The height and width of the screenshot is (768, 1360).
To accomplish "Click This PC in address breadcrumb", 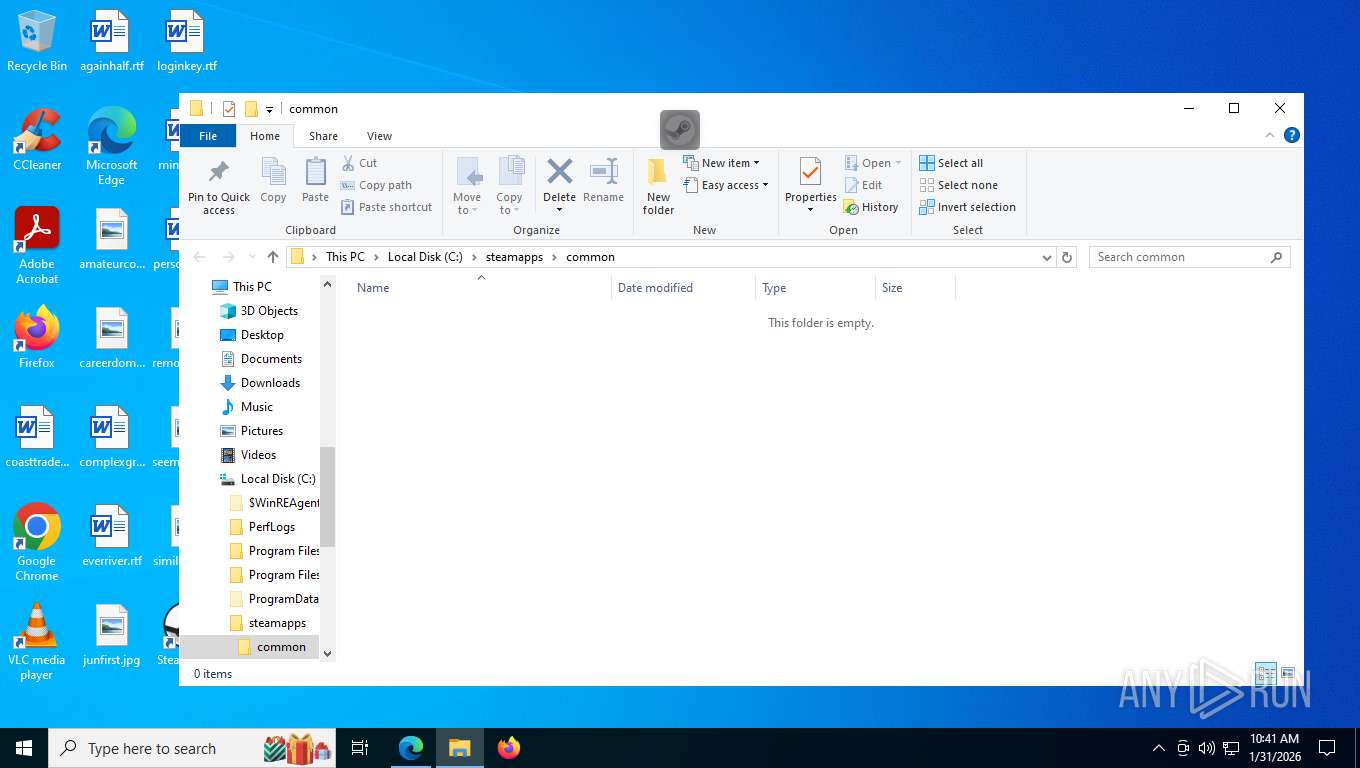I will (x=345, y=257).
